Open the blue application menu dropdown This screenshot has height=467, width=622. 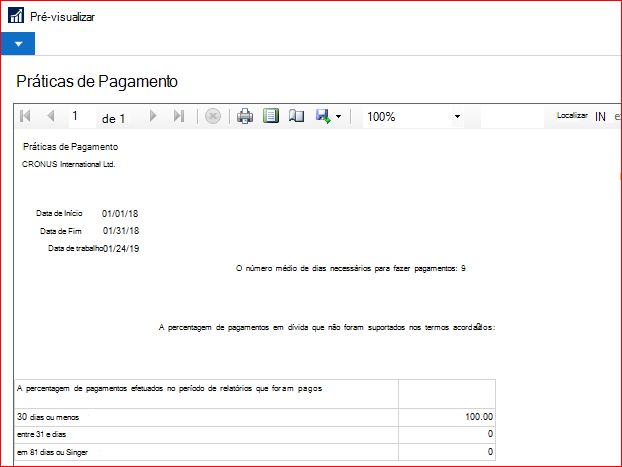click(x=18, y=44)
